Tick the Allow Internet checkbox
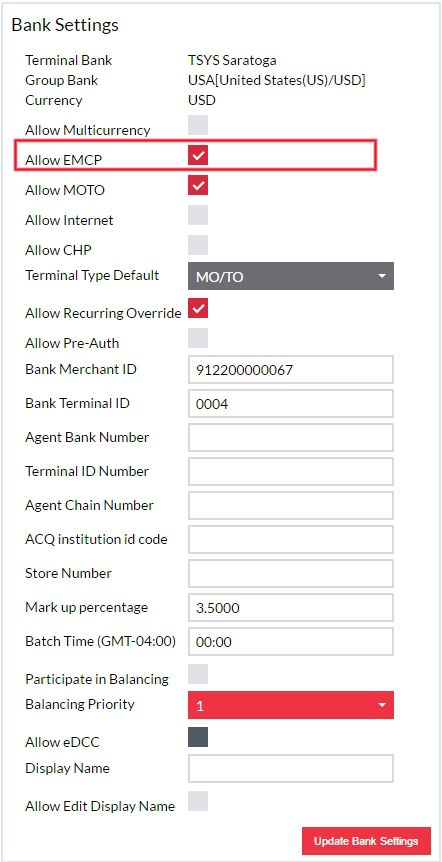442x862 pixels. point(198,215)
